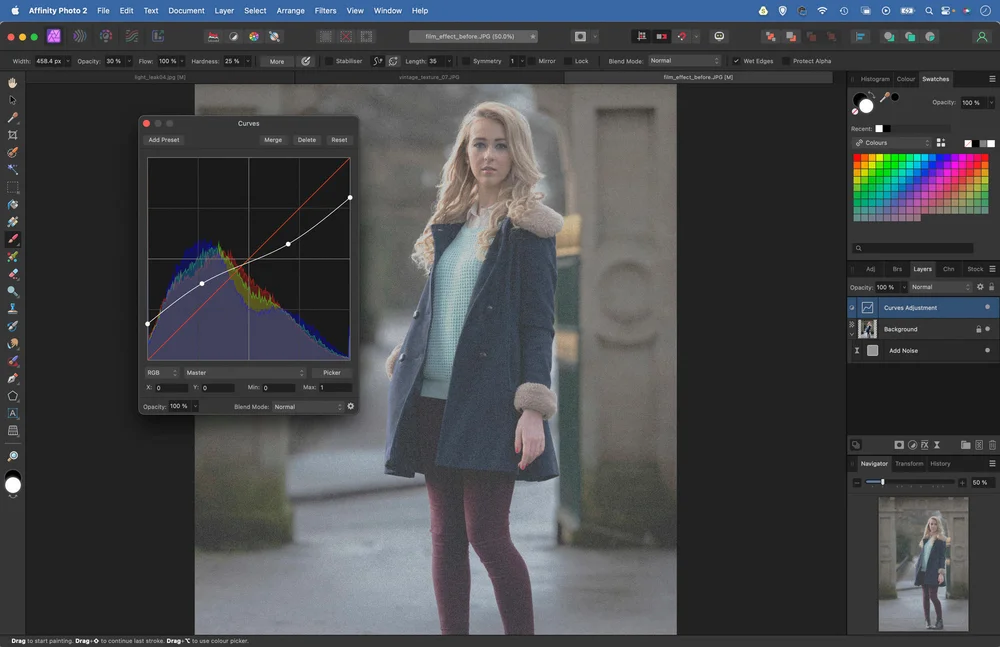This screenshot has height=647, width=1000.
Task: Open the Filters menu
Action: [x=325, y=11]
